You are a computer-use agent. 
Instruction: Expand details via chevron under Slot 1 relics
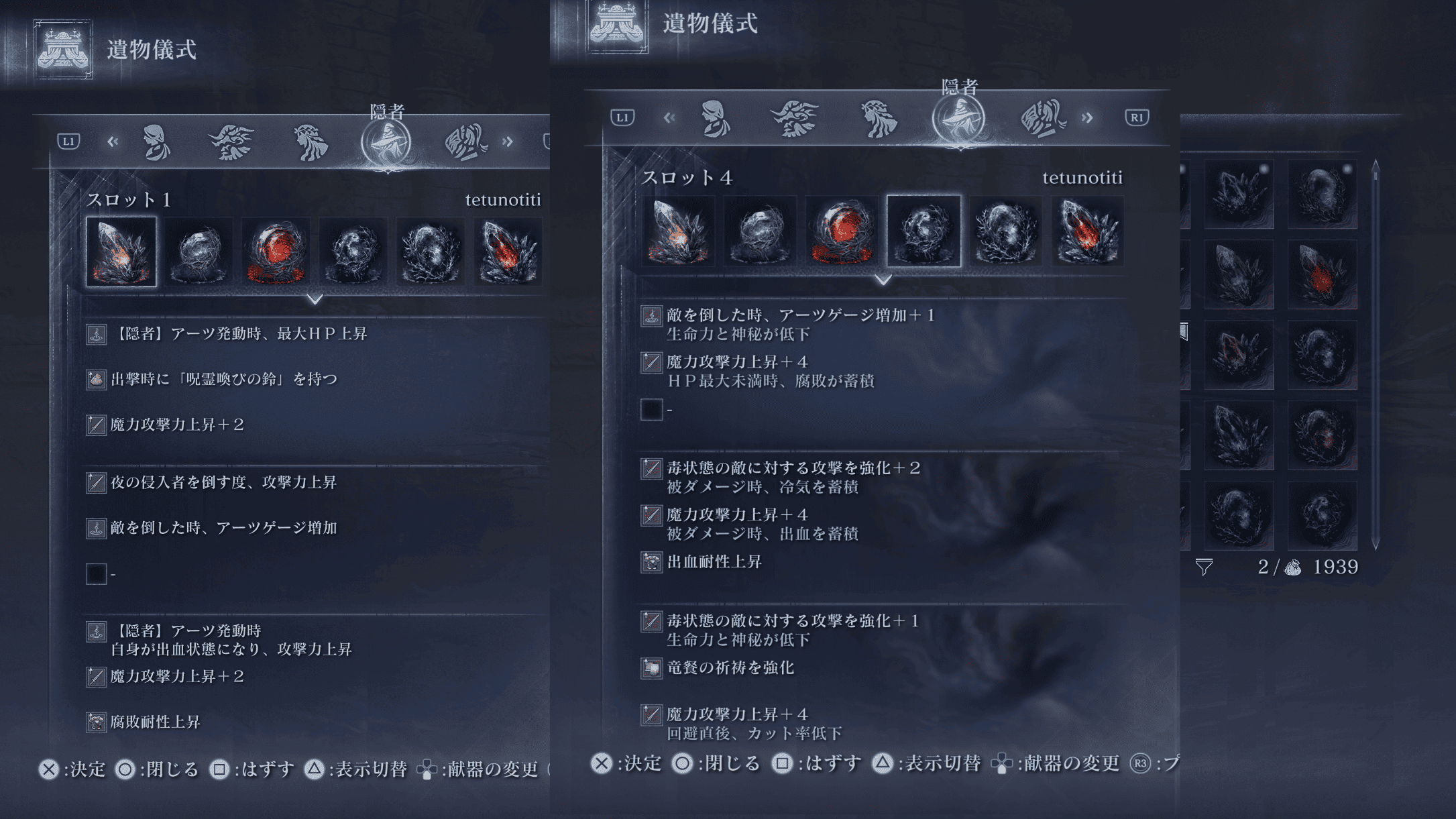pos(315,298)
